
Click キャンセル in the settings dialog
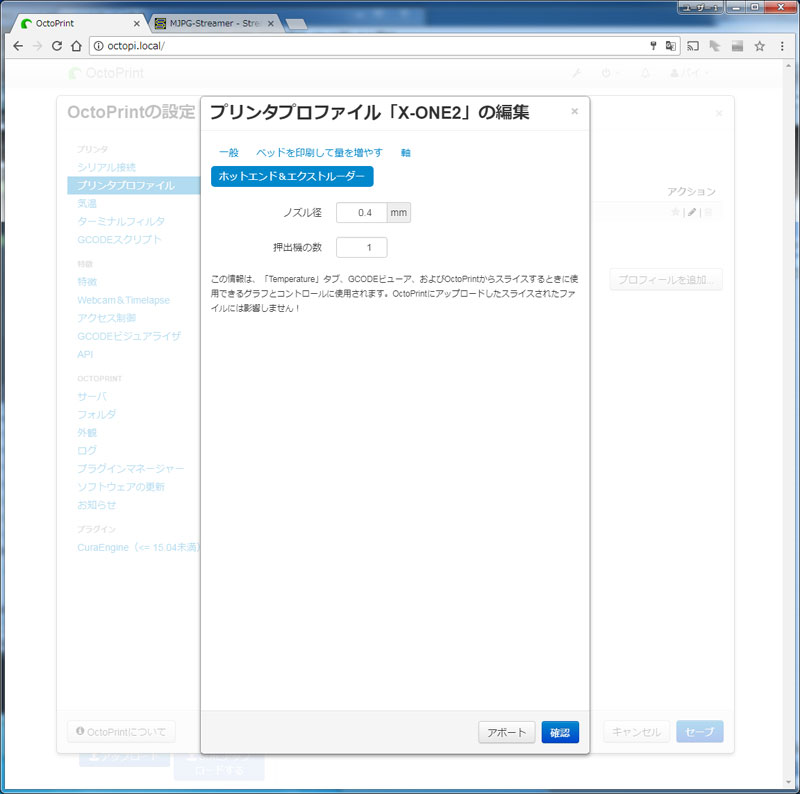click(636, 732)
